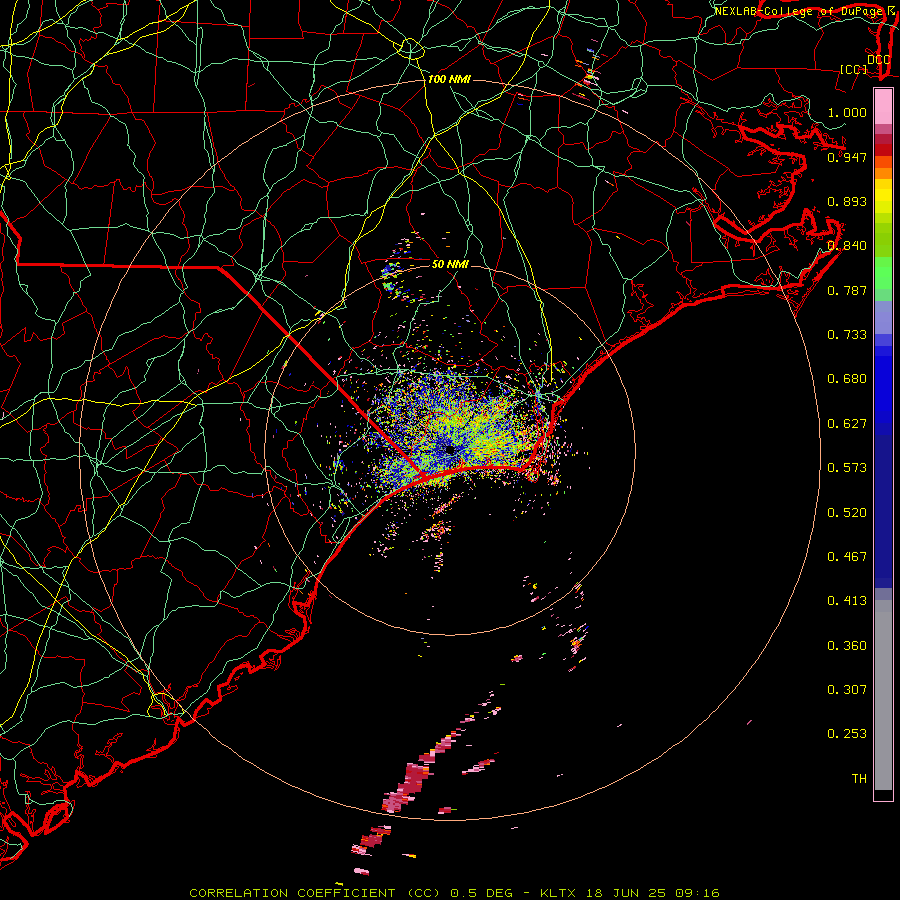The image size is (900, 900).
Task: Select the 0.573 legend value
Action: pyautogui.click(x=847, y=468)
